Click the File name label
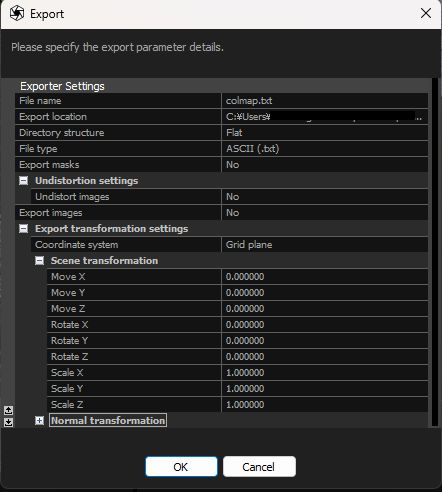Viewport: 442px width, 492px height. pyautogui.click(x=40, y=101)
